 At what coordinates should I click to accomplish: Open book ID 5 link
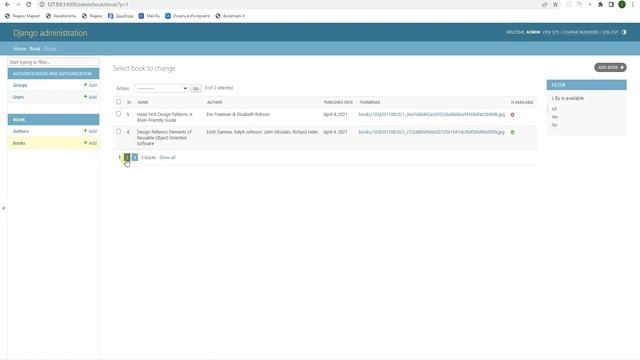[x=128, y=114]
